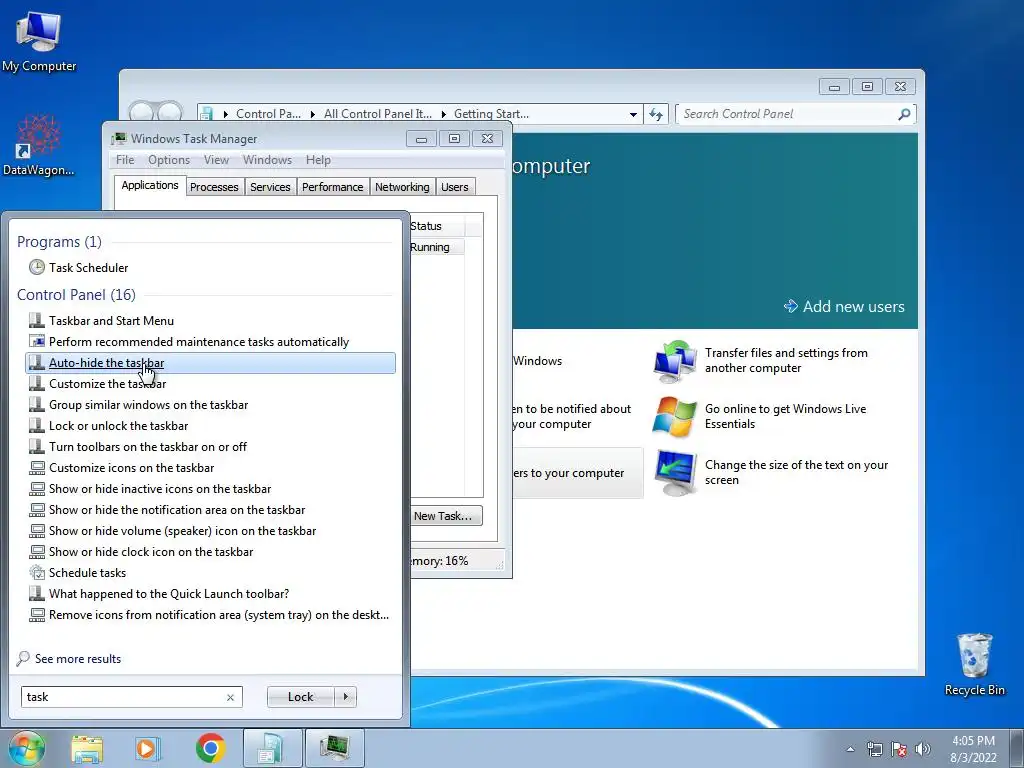Open Windows Explorer from the taskbar
The height and width of the screenshot is (768, 1024).
pyautogui.click(x=87, y=748)
